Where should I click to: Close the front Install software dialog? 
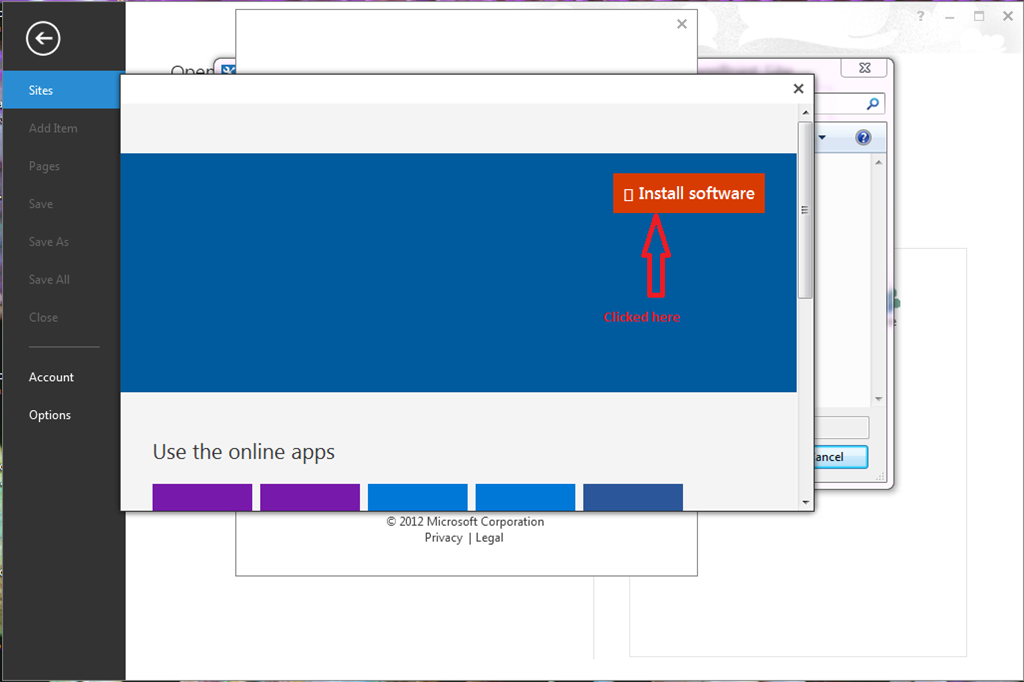(798, 89)
